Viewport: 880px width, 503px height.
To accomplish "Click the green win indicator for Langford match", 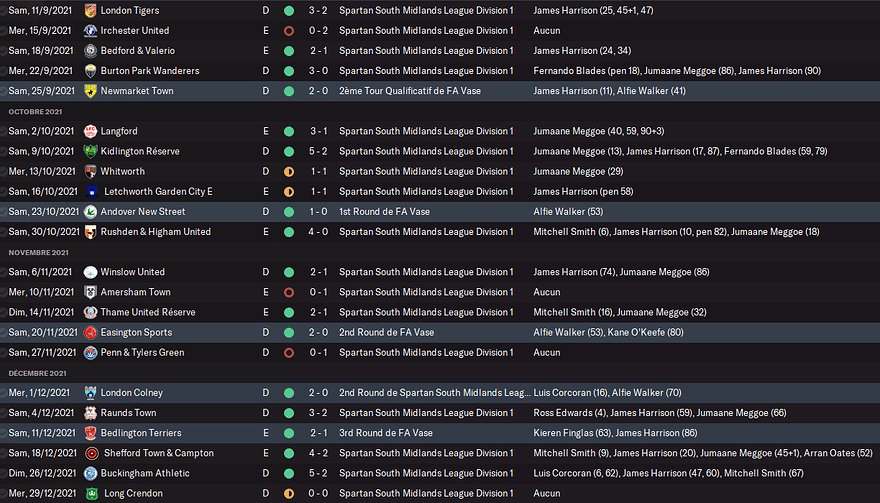I will (289, 131).
